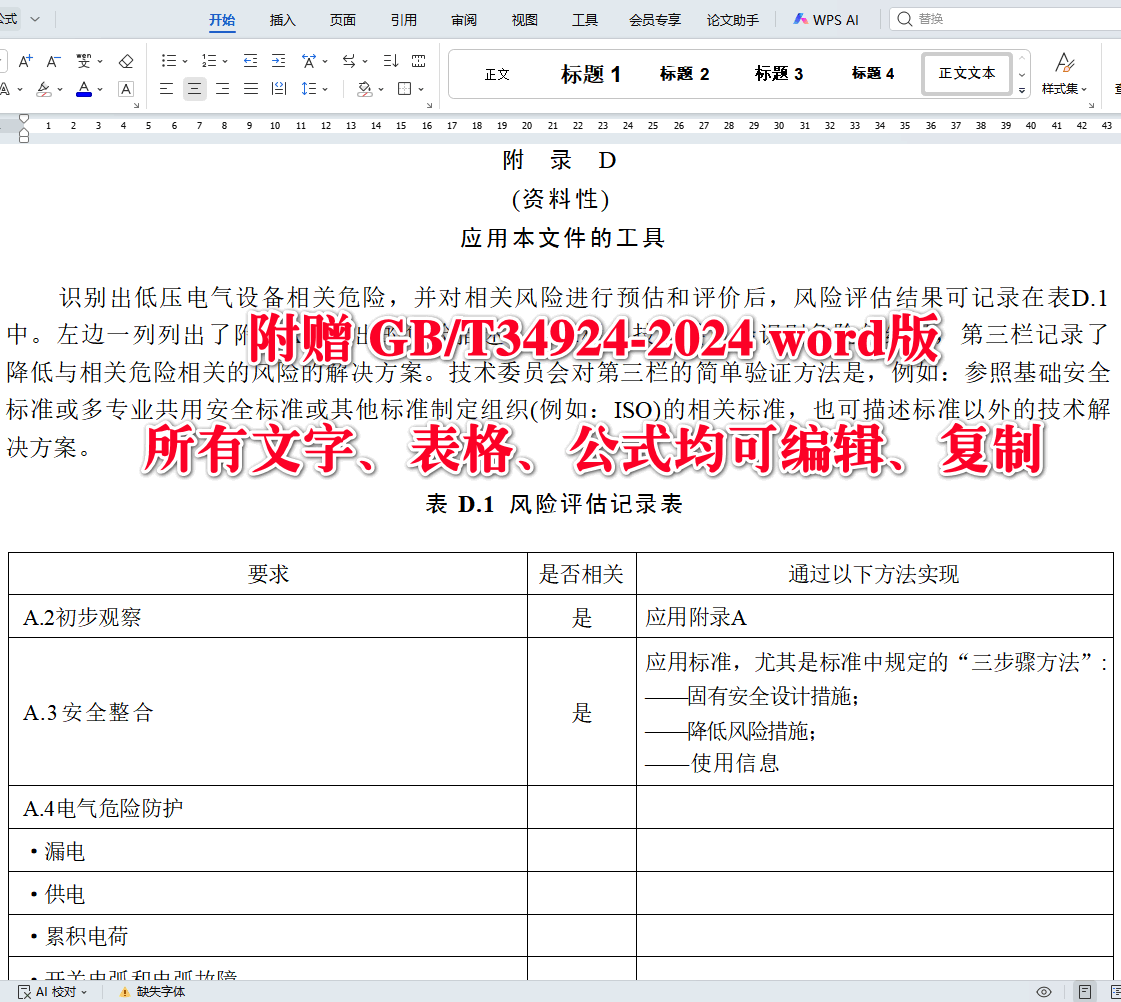Open the 插入 tab
1121x1002 pixels.
click(x=282, y=20)
